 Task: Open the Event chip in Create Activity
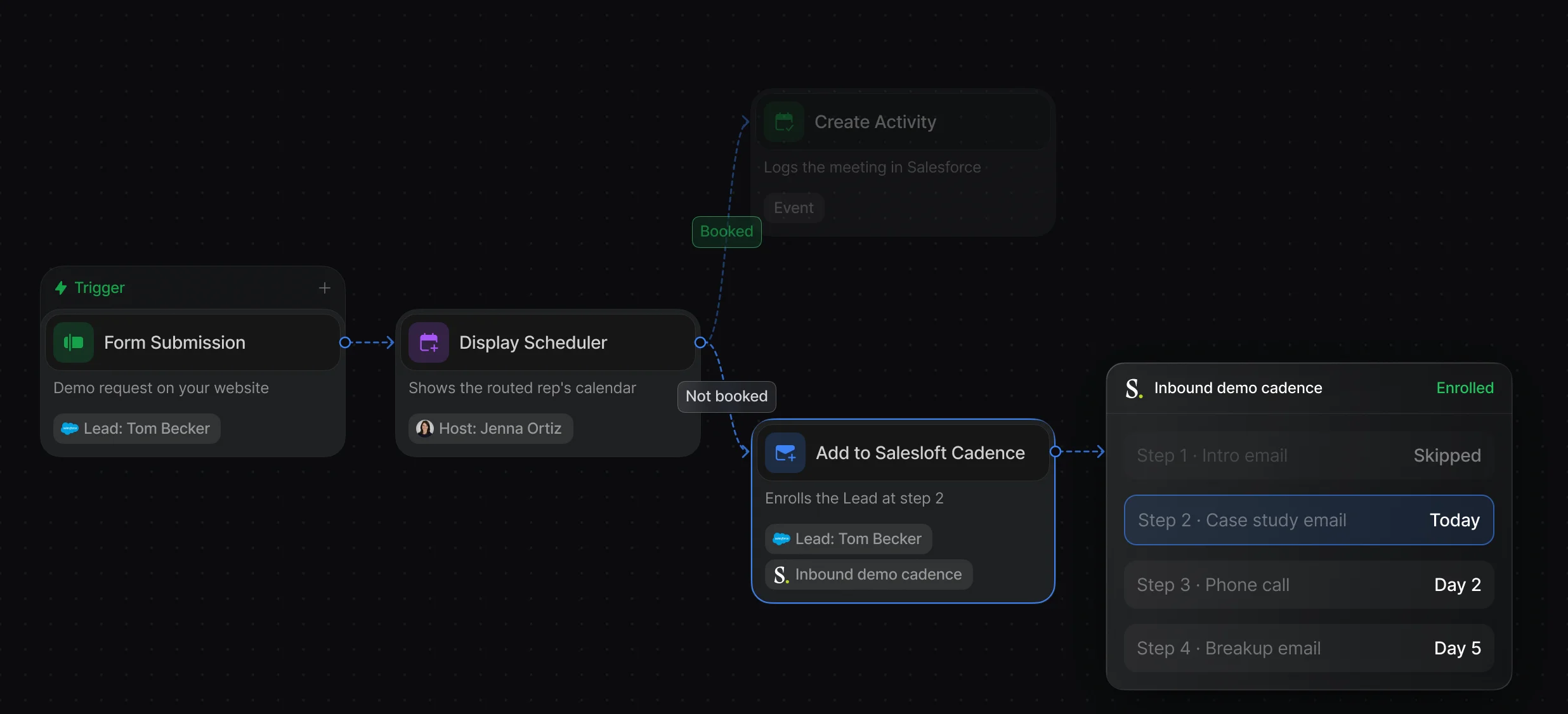tap(794, 208)
